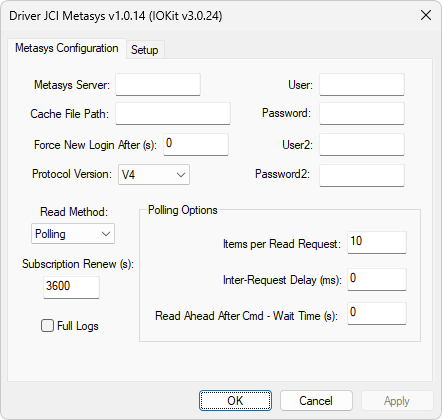Click the Subscription Renew (s) label
Viewport: 442px width, 420px height.
78,264
